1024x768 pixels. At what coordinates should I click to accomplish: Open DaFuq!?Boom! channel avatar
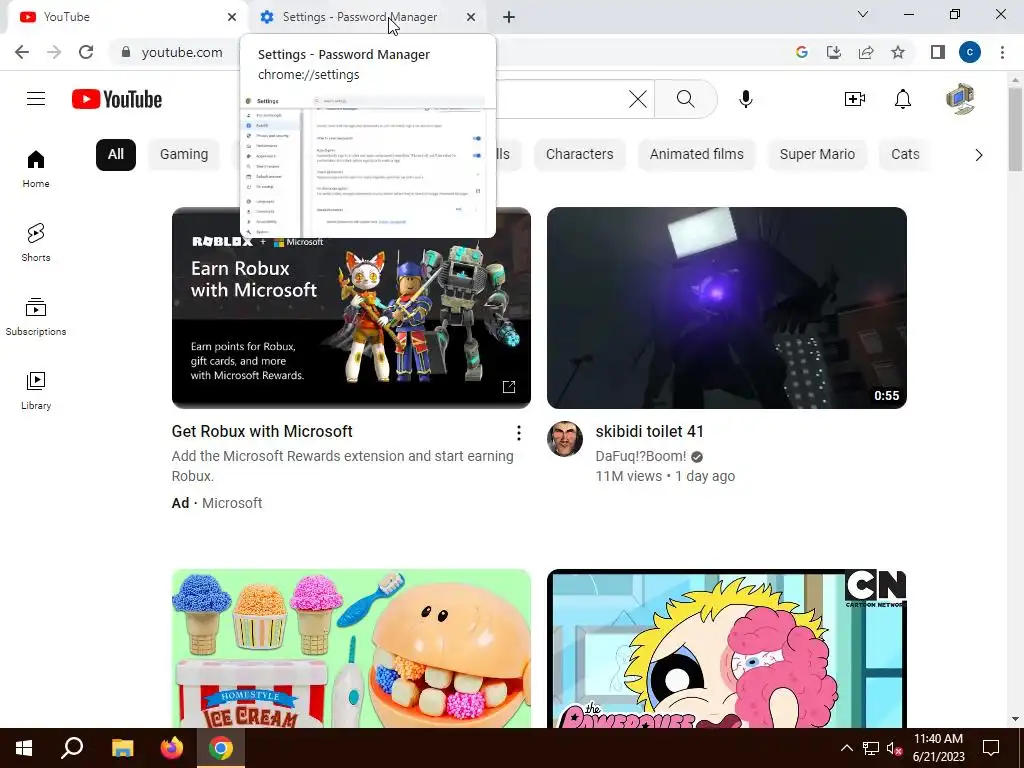pos(565,439)
